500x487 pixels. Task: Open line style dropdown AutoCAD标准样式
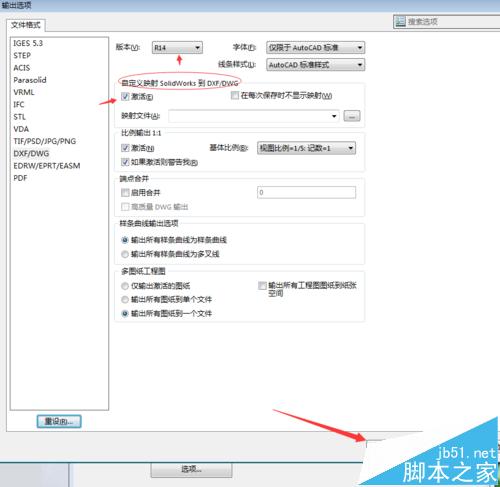click(315, 65)
